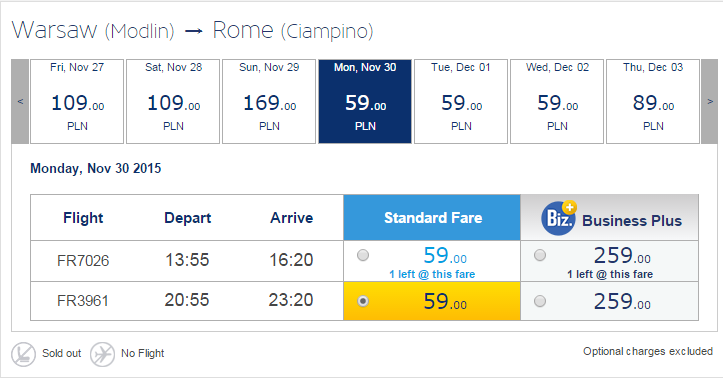Click the No Flight airplane icon
723x378 pixels.
(102, 354)
